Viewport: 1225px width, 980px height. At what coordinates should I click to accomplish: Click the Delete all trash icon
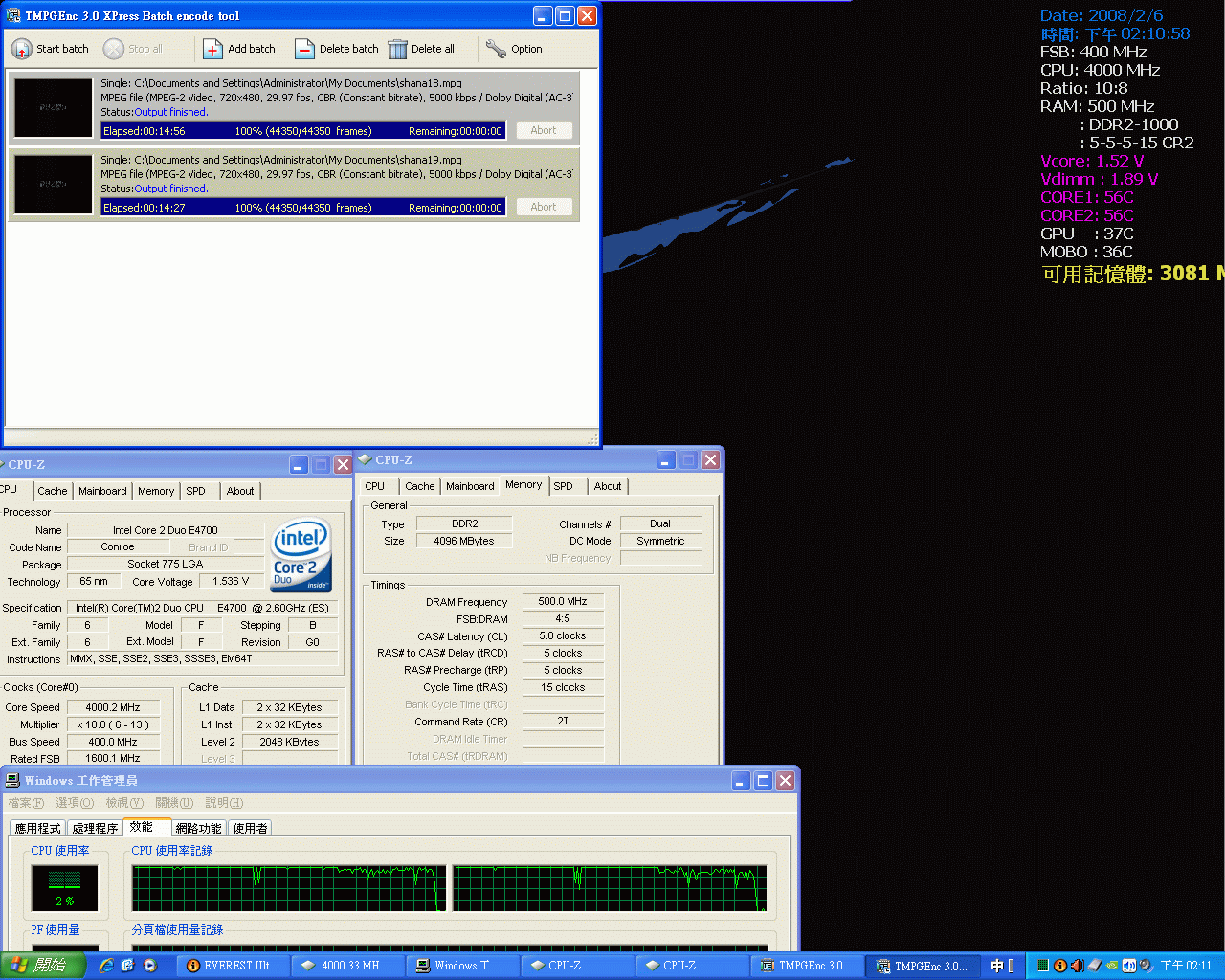pos(397,49)
